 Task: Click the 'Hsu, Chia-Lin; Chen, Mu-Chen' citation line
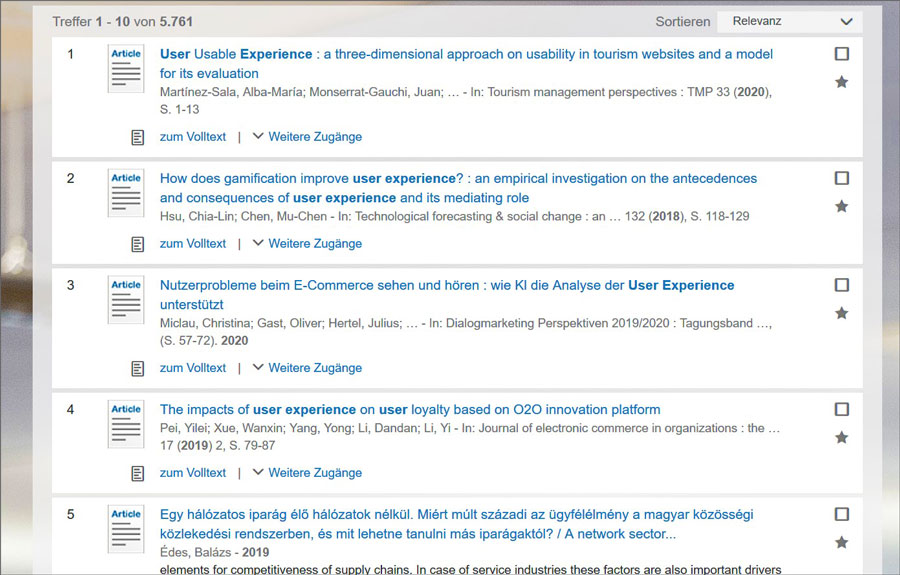(x=455, y=216)
